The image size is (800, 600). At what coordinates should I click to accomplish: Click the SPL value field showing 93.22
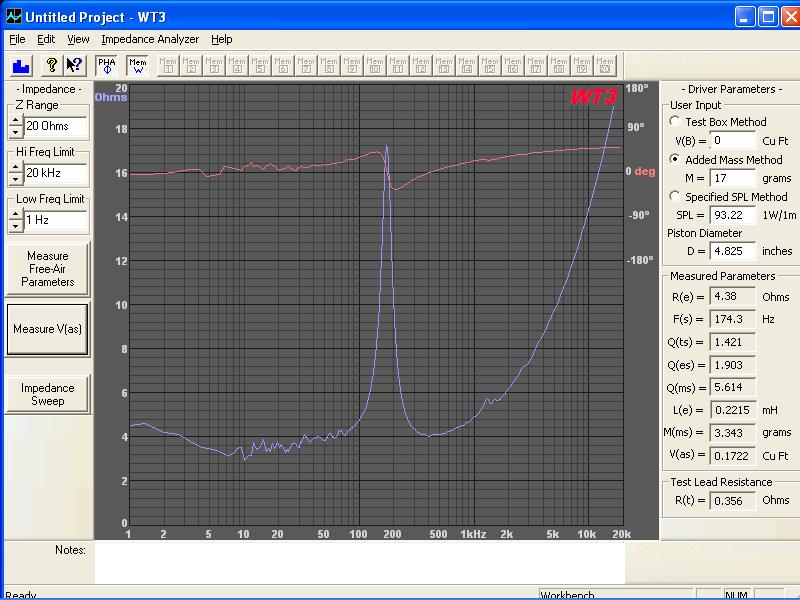click(x=732, y=215)
